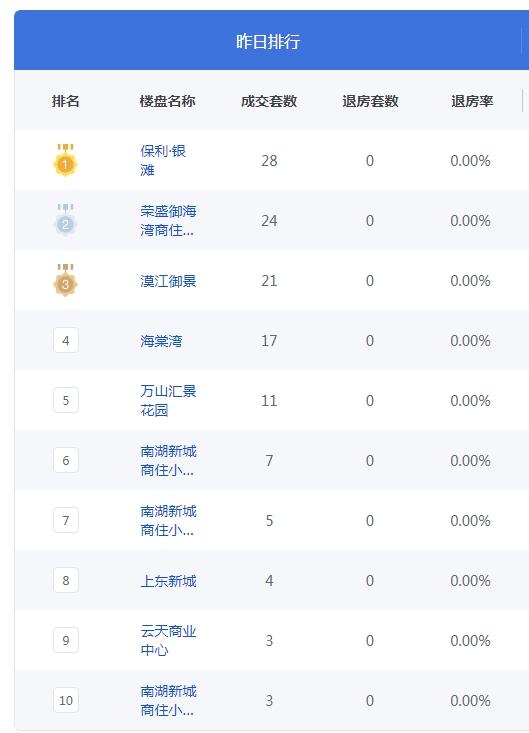Click the bronze rank 3 medal icon

(x=65, y=280)
